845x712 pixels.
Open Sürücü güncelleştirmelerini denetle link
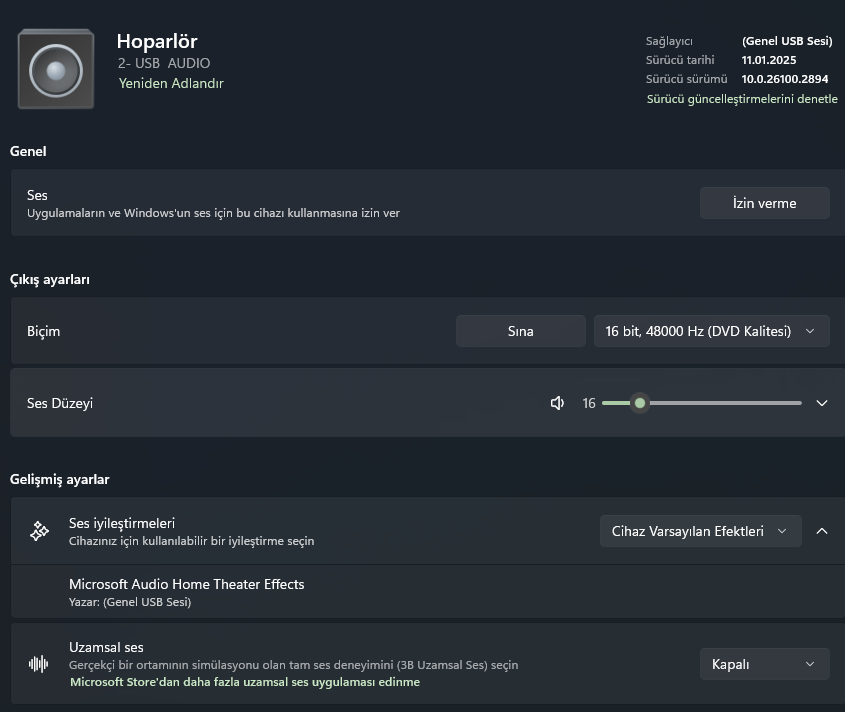pos(742,99)
